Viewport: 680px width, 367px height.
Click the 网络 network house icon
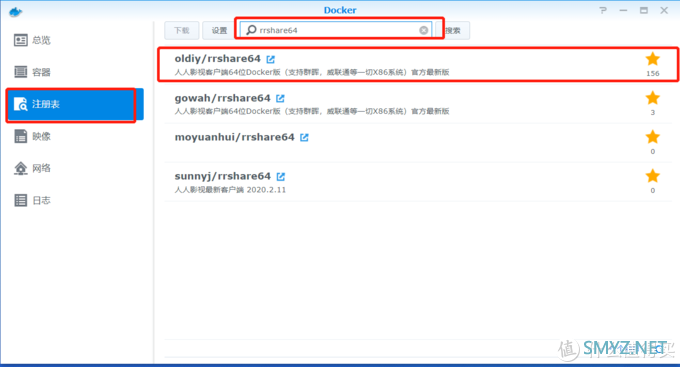(20, 168)
